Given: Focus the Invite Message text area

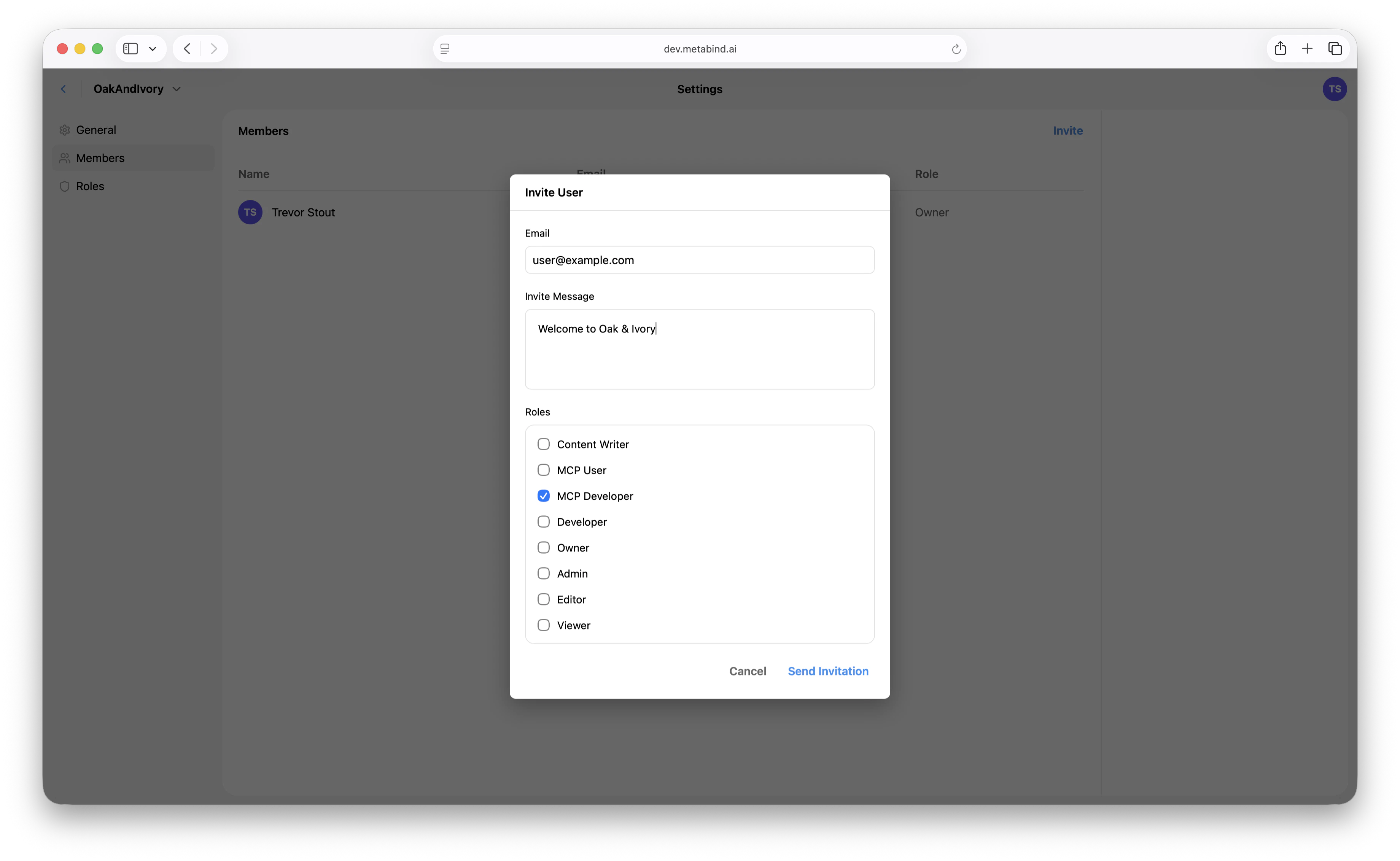Looking at the screenshot, I should (700, 349).
